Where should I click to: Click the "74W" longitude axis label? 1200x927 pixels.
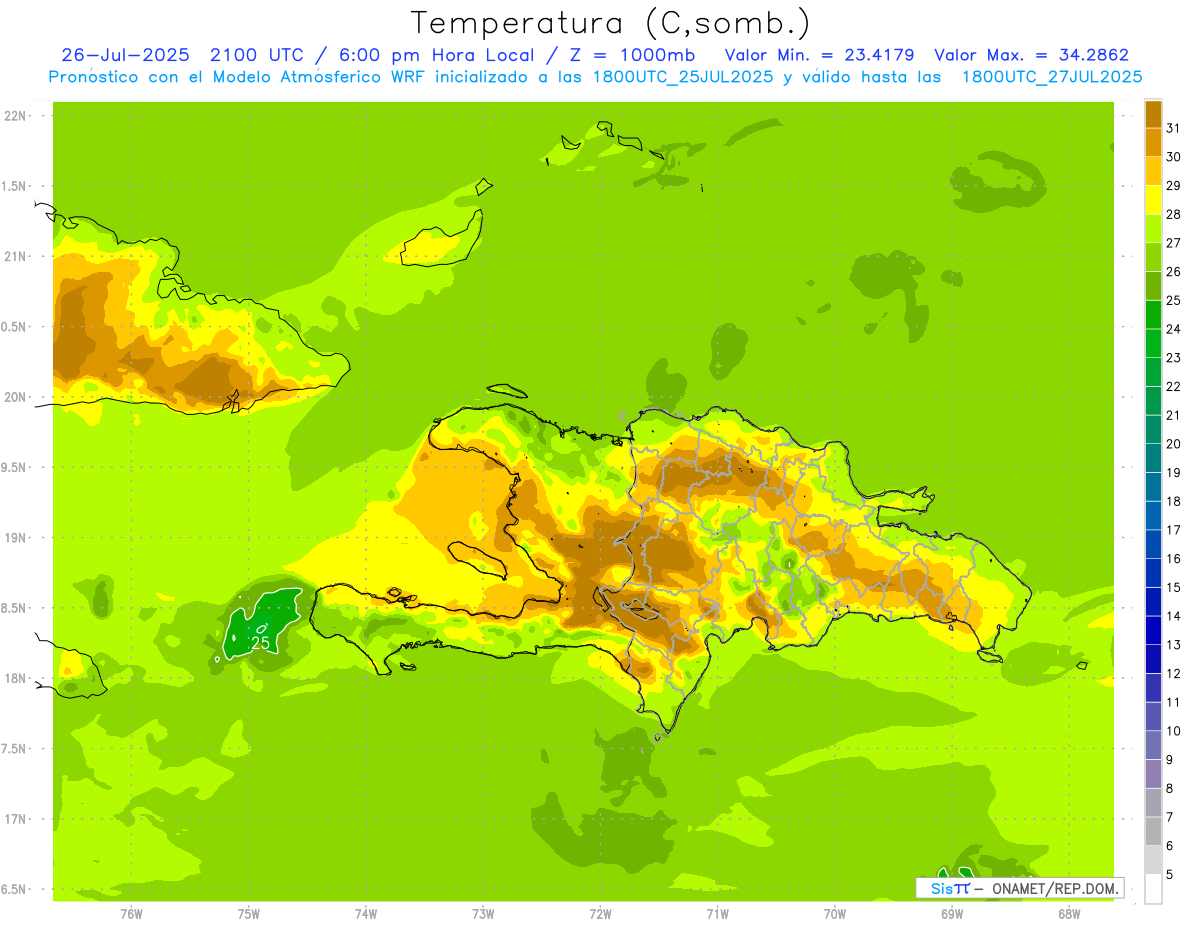pyautogui.click(x=365, y=913)
